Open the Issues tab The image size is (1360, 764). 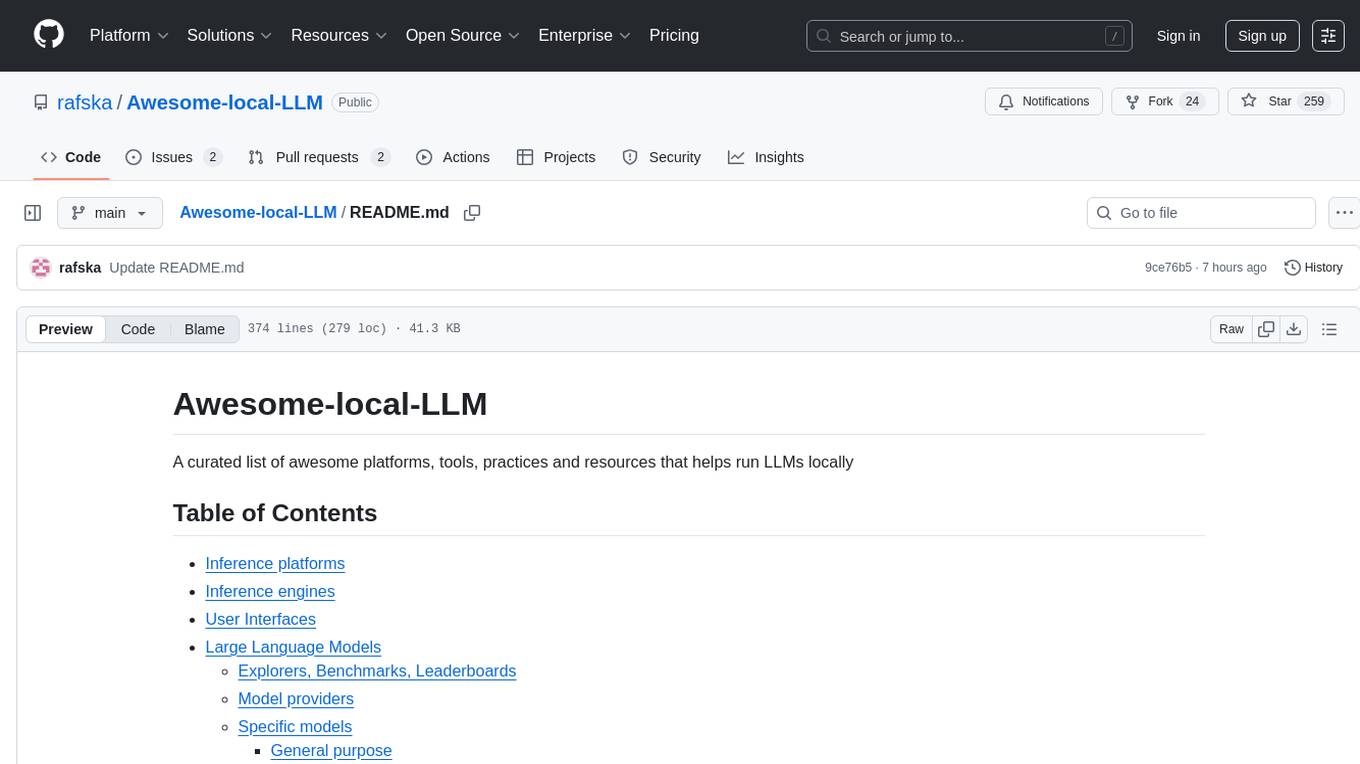coord(173,157)
